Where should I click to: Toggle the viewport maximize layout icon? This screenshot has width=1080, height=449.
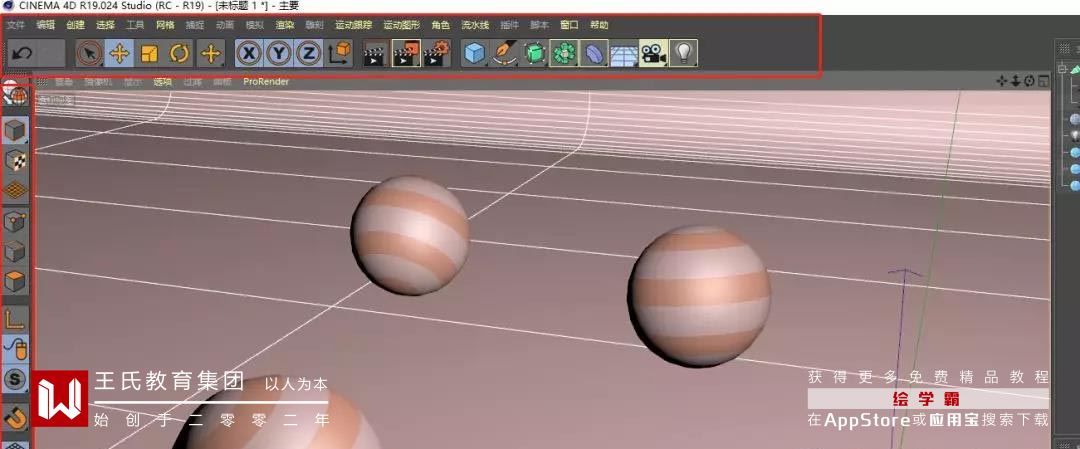[1043, 81]
